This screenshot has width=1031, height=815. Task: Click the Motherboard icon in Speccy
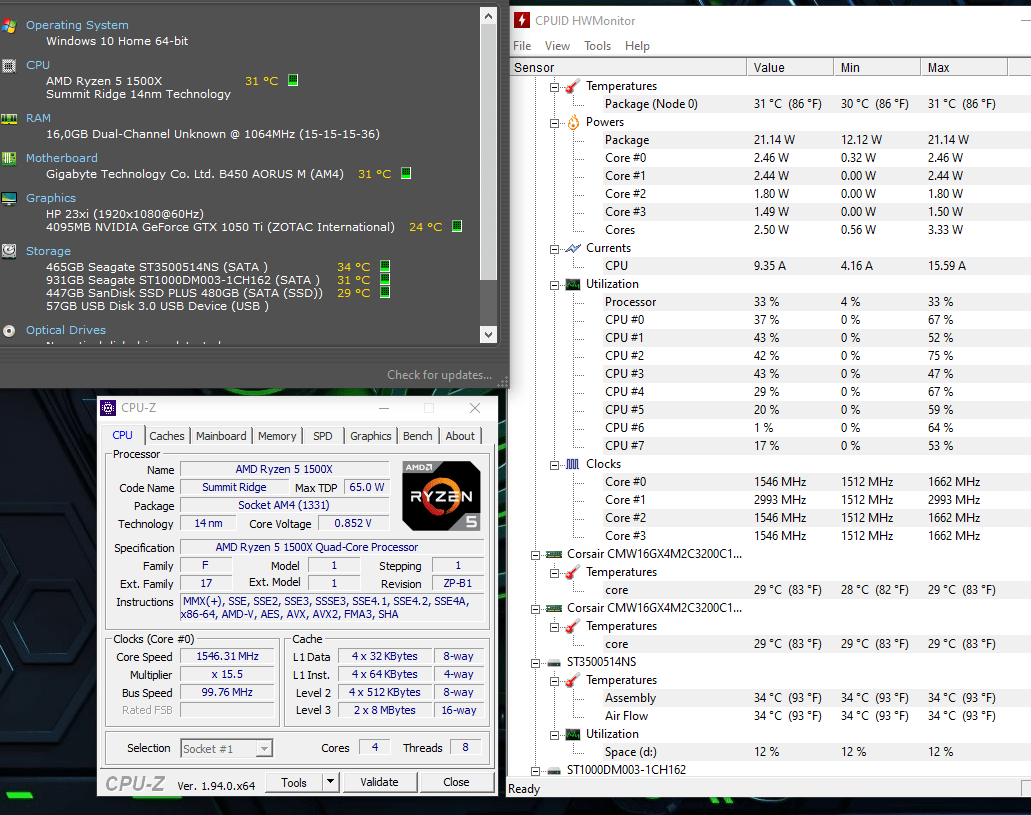pos(9,159)
